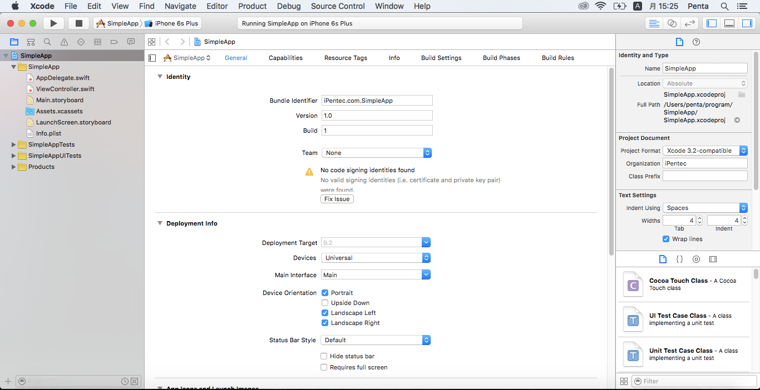The height and width of the screenshot is (390, 760).
Task: Go forward in editor history
Action: pyautogui.click(x=182, y=42)
